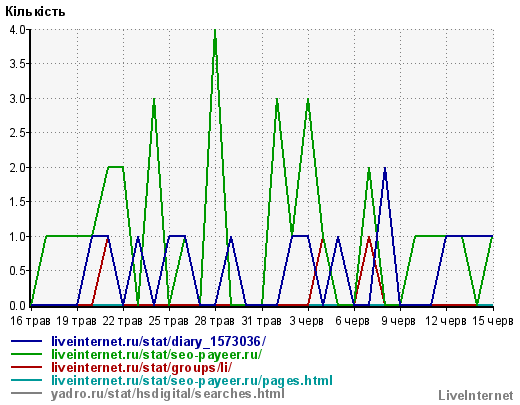Click the green peak at 28 трав
This screenshot has width=520, height=405.
click(215, 32)
